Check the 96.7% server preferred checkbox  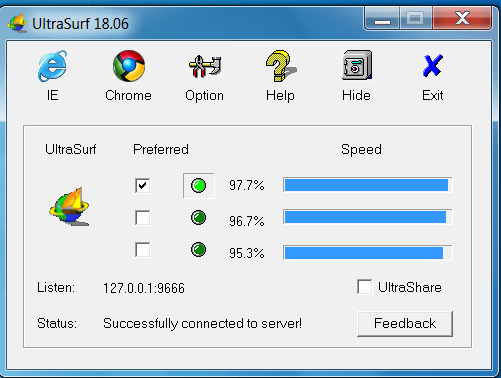click(x=143, y=218)
